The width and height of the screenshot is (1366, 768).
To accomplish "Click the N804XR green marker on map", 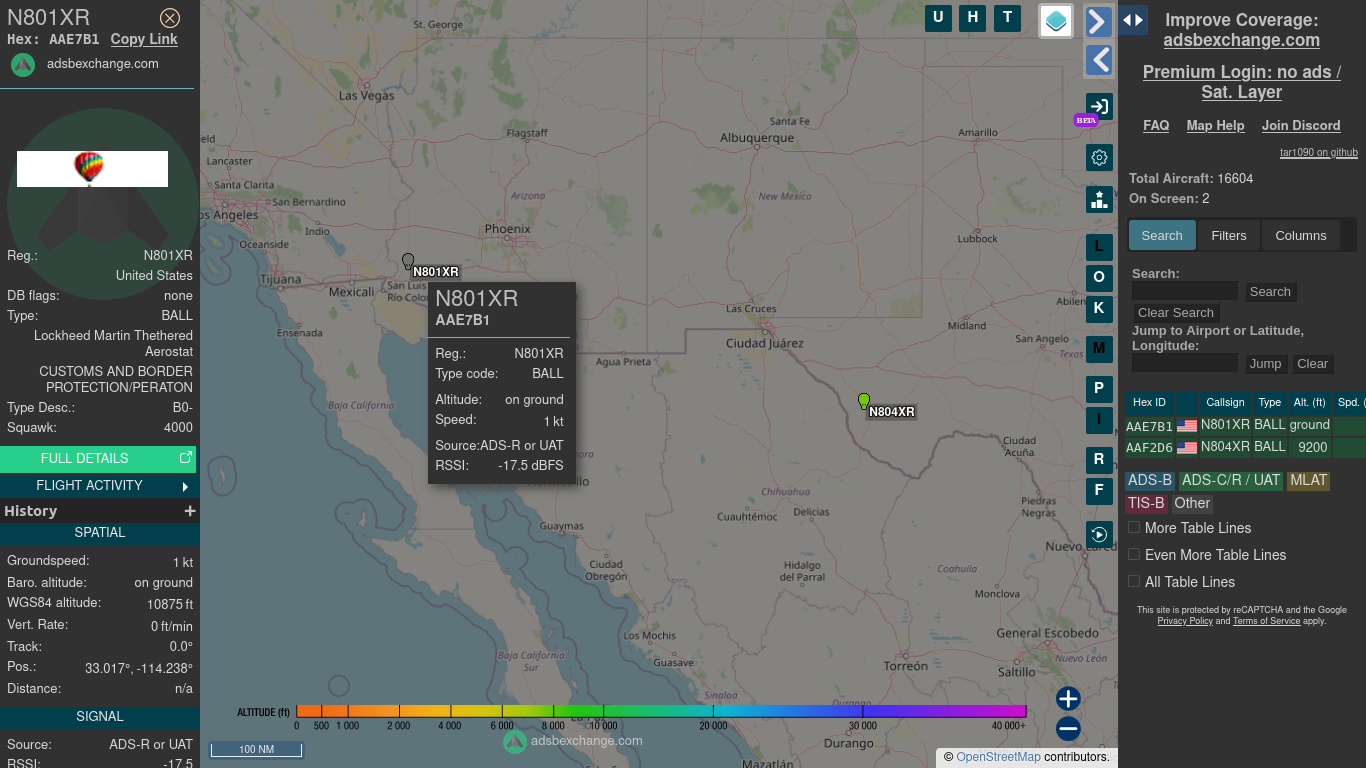I will 864,402.
